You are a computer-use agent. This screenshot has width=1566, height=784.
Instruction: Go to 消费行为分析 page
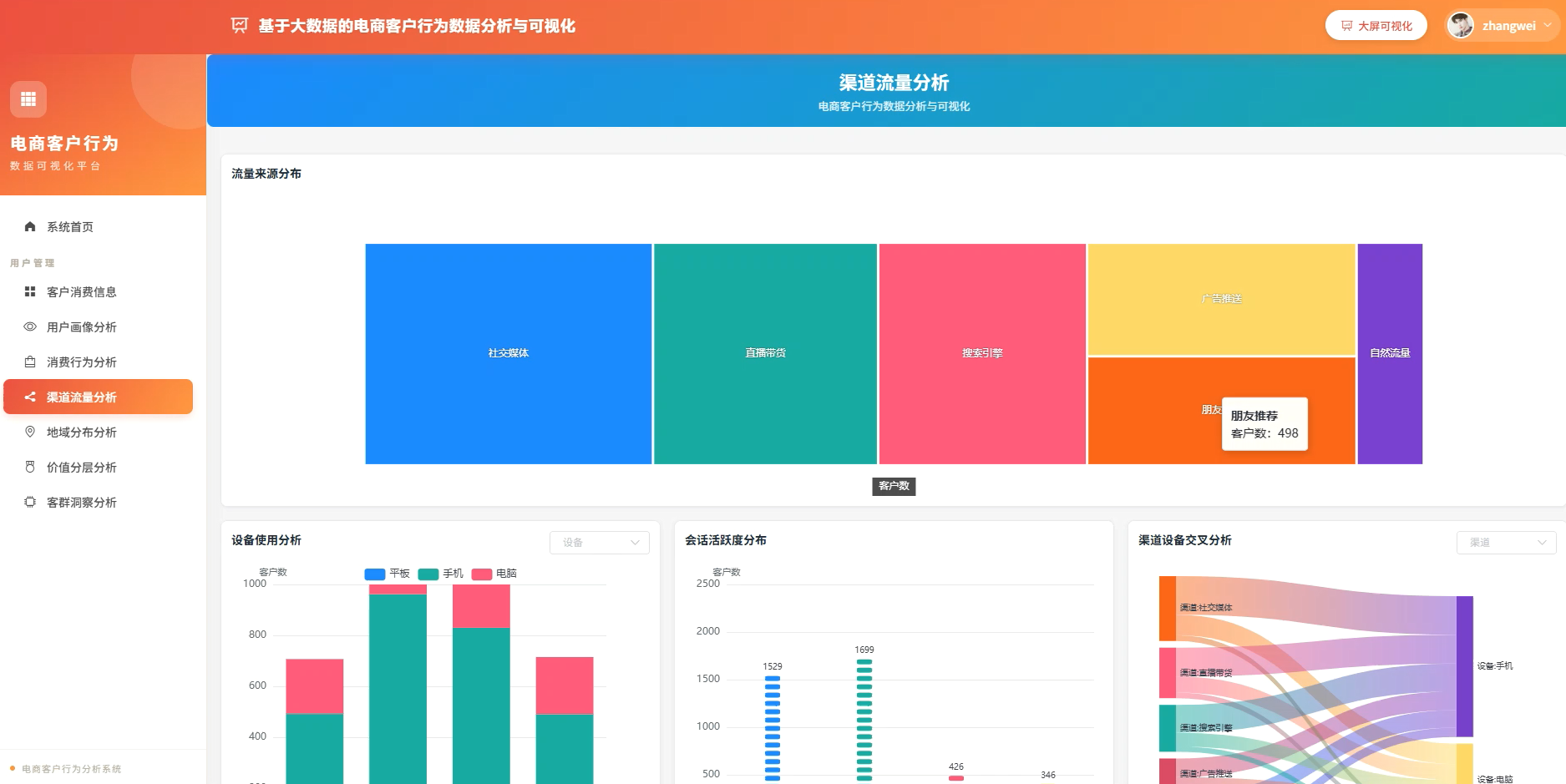(99, 362)
